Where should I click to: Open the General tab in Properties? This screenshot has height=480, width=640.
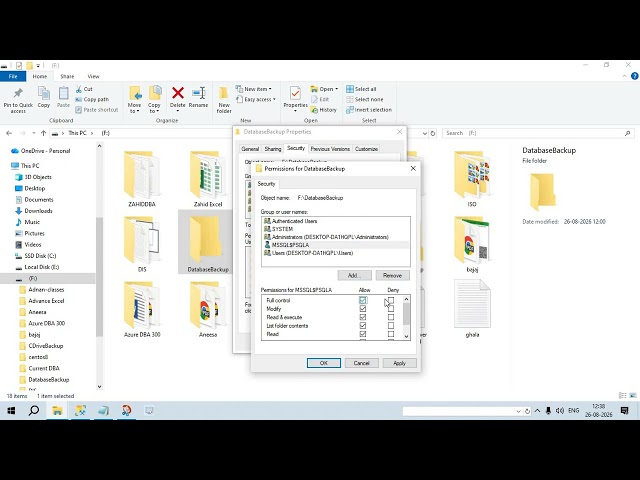point(250,149)
